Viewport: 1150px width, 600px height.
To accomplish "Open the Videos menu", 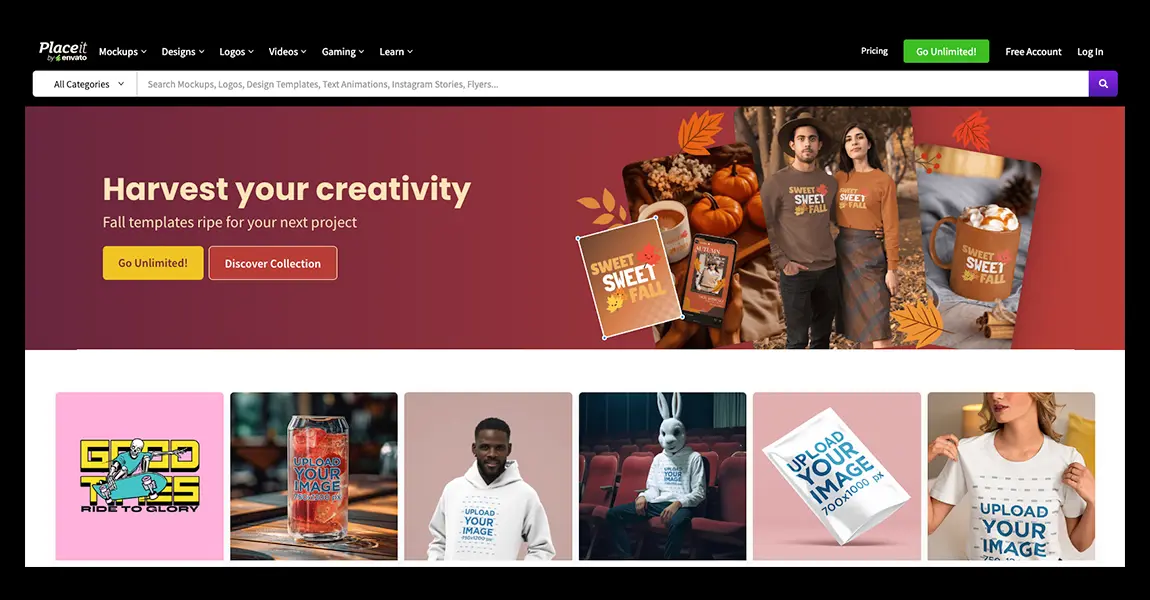I will (x=288, y=51).
